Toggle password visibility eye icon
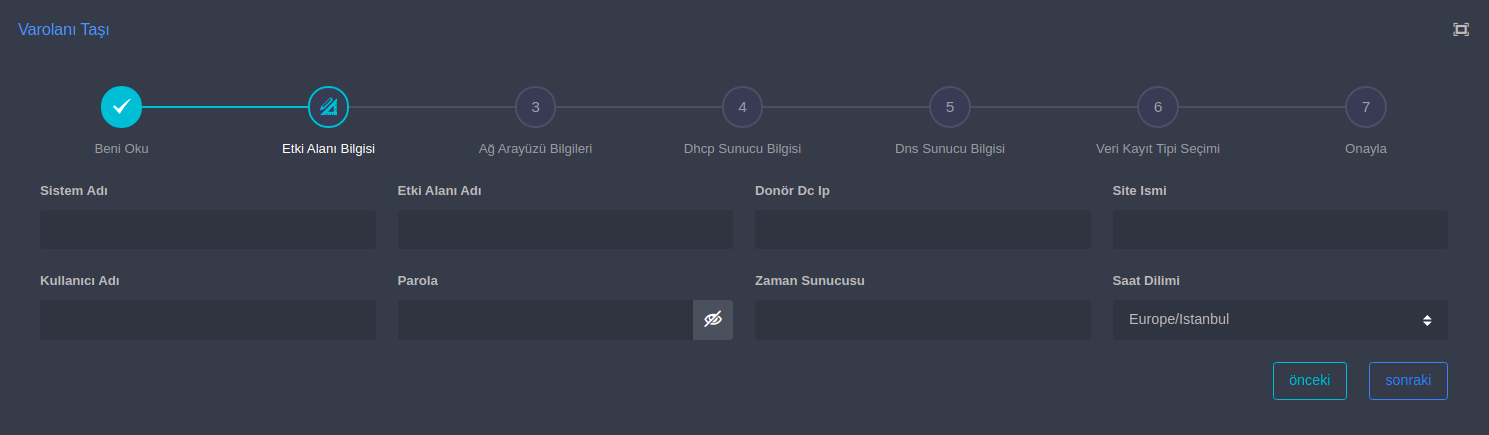The width and height of the screenshot is (1489, 435). [713, 320]
